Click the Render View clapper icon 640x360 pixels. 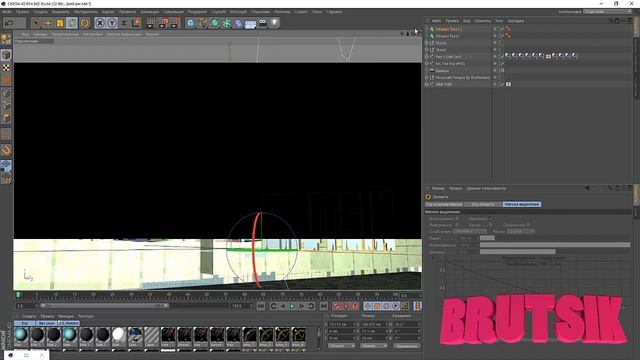coord(150,23)
